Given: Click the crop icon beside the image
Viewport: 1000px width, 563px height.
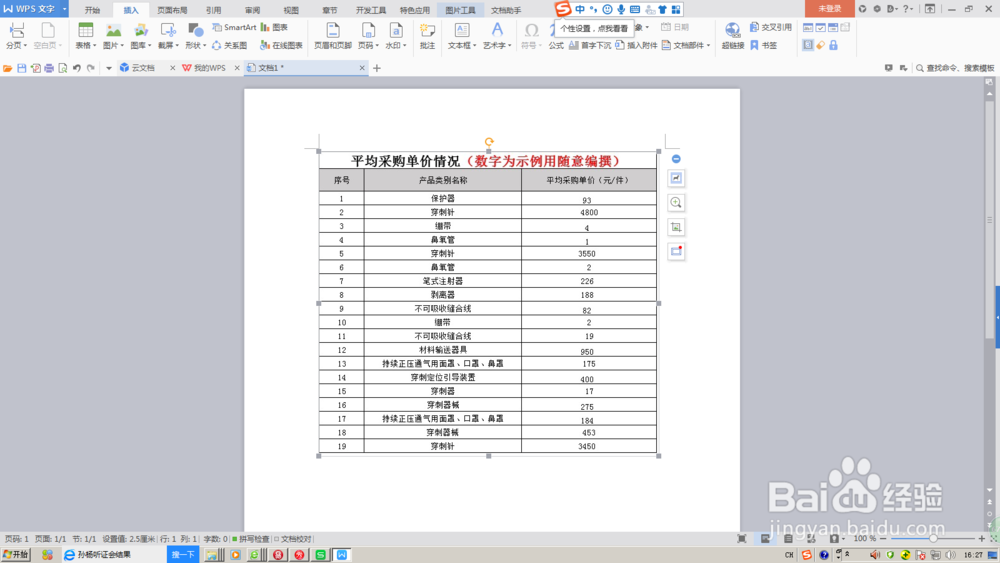Looking at the screenshot, I should [676, 227].
